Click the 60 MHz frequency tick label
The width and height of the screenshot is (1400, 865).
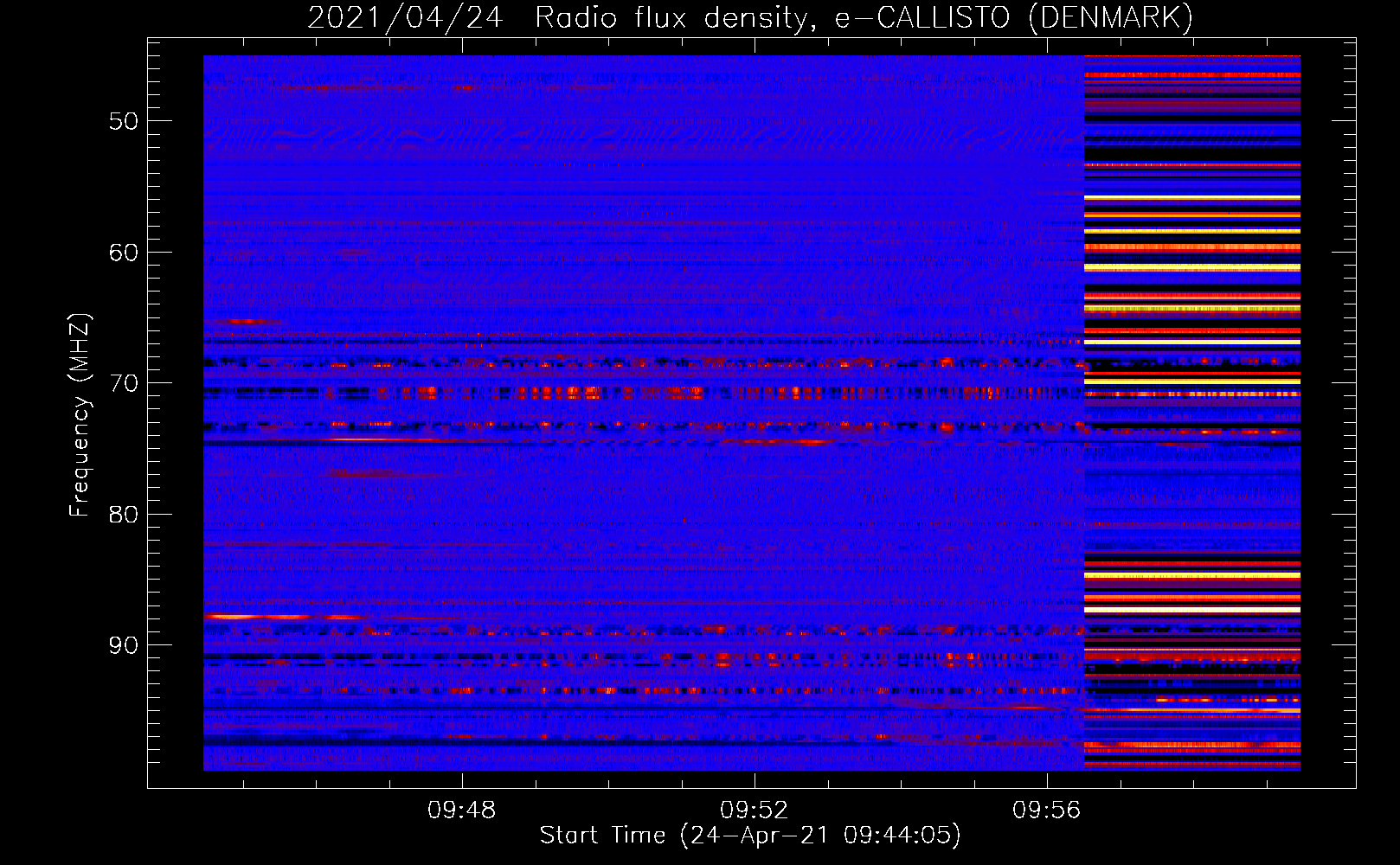pyautogui.click(x=124, y=253)
